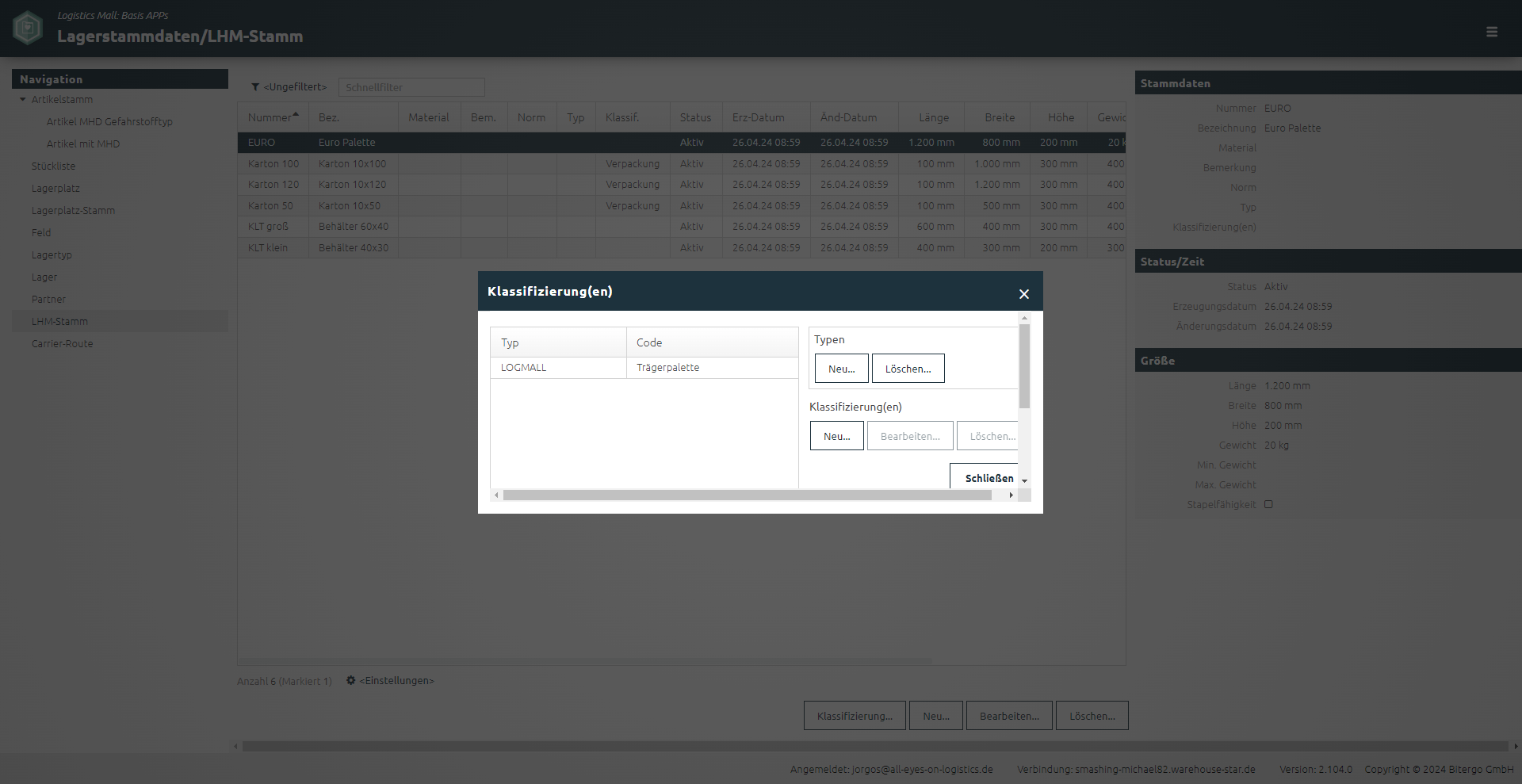Viewport: 1522px width, 784px height.
Task: Click the dialog scroll-down arrow
Action: point(1024,481)
